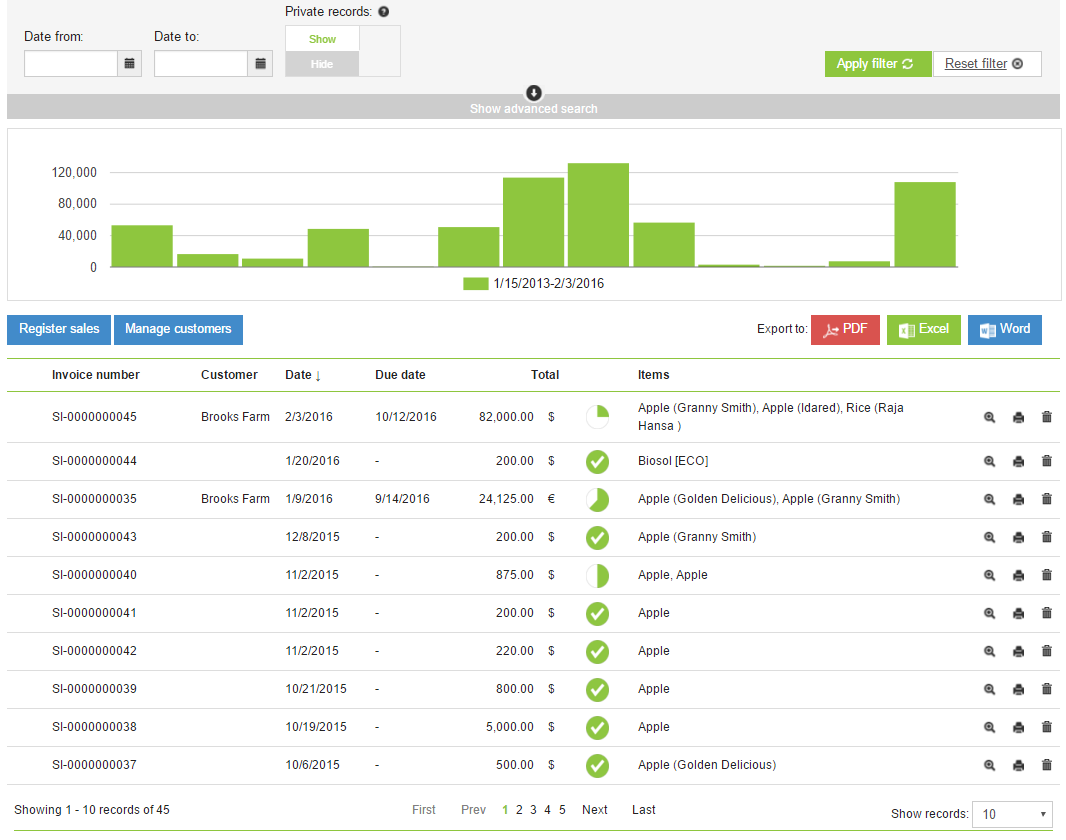Click the Apply filter button
Screen dimensions: 1066x840
tap(877, 64)
